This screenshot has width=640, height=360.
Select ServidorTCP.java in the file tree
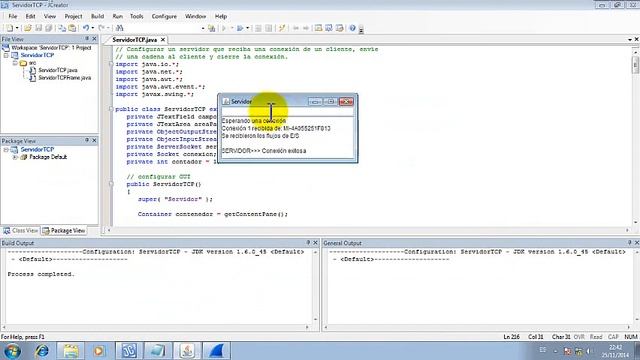58,70
